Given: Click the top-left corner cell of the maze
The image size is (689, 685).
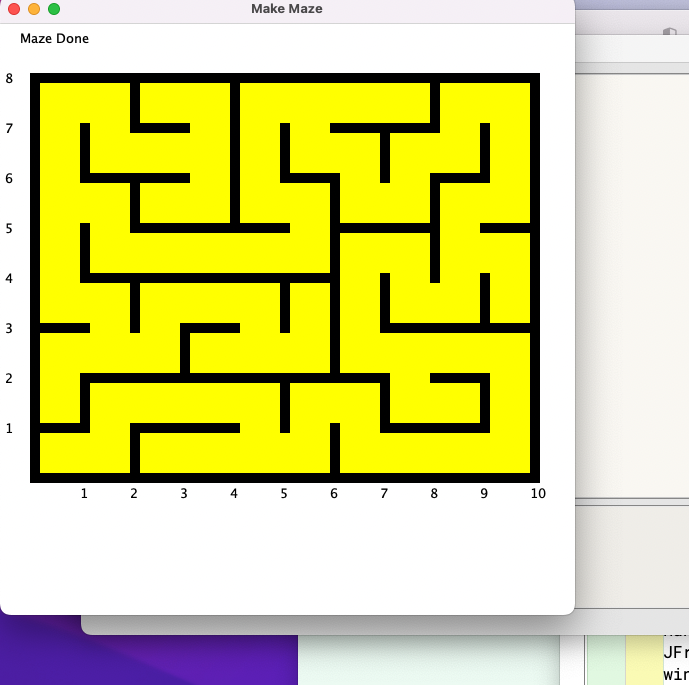Looking at the screenshot, I should 60,103.
